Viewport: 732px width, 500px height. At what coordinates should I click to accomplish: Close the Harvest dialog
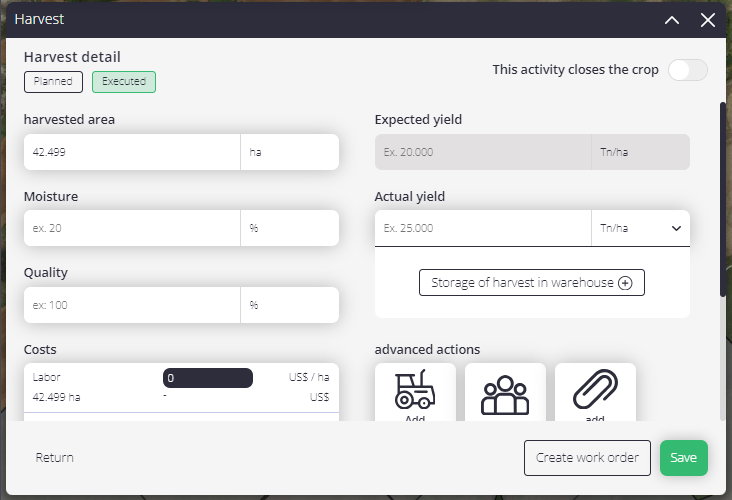pyautogui.click(x=708, y=20)
